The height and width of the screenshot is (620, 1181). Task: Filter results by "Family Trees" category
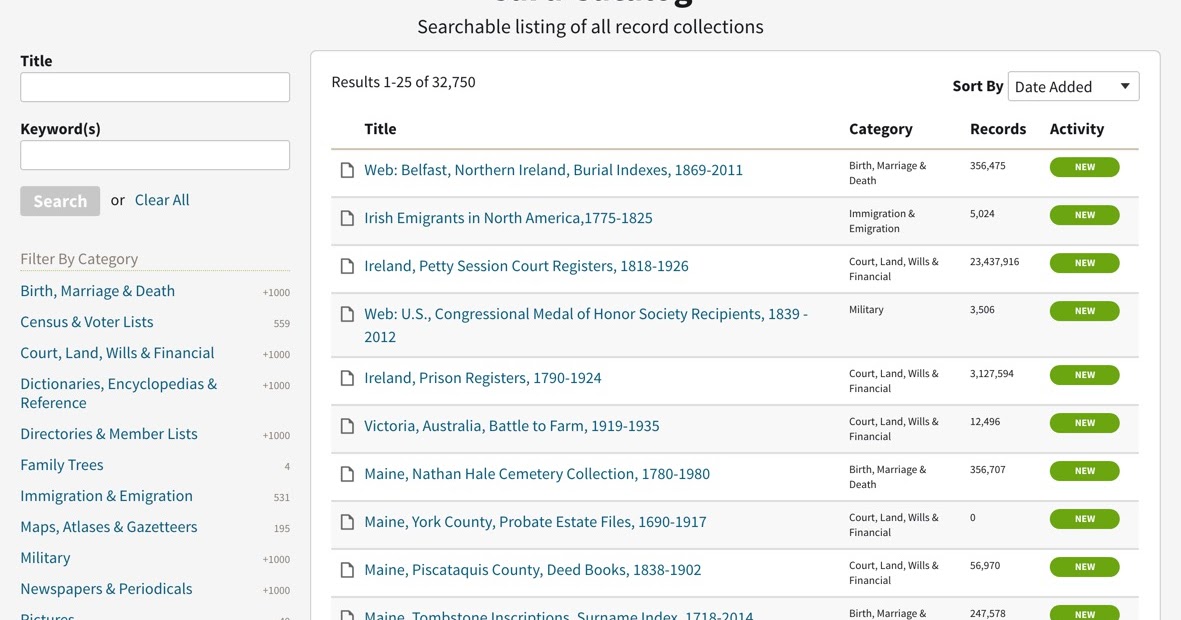61,465
